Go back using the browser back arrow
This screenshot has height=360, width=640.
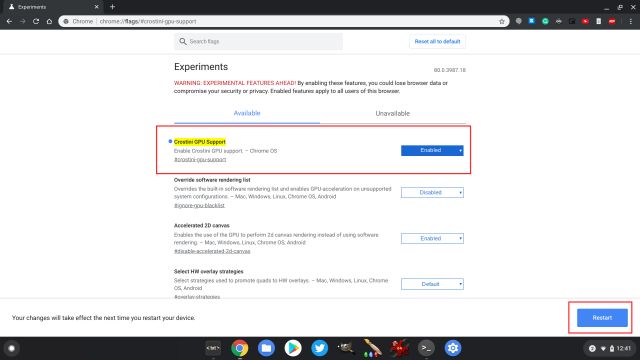[9, 21]
